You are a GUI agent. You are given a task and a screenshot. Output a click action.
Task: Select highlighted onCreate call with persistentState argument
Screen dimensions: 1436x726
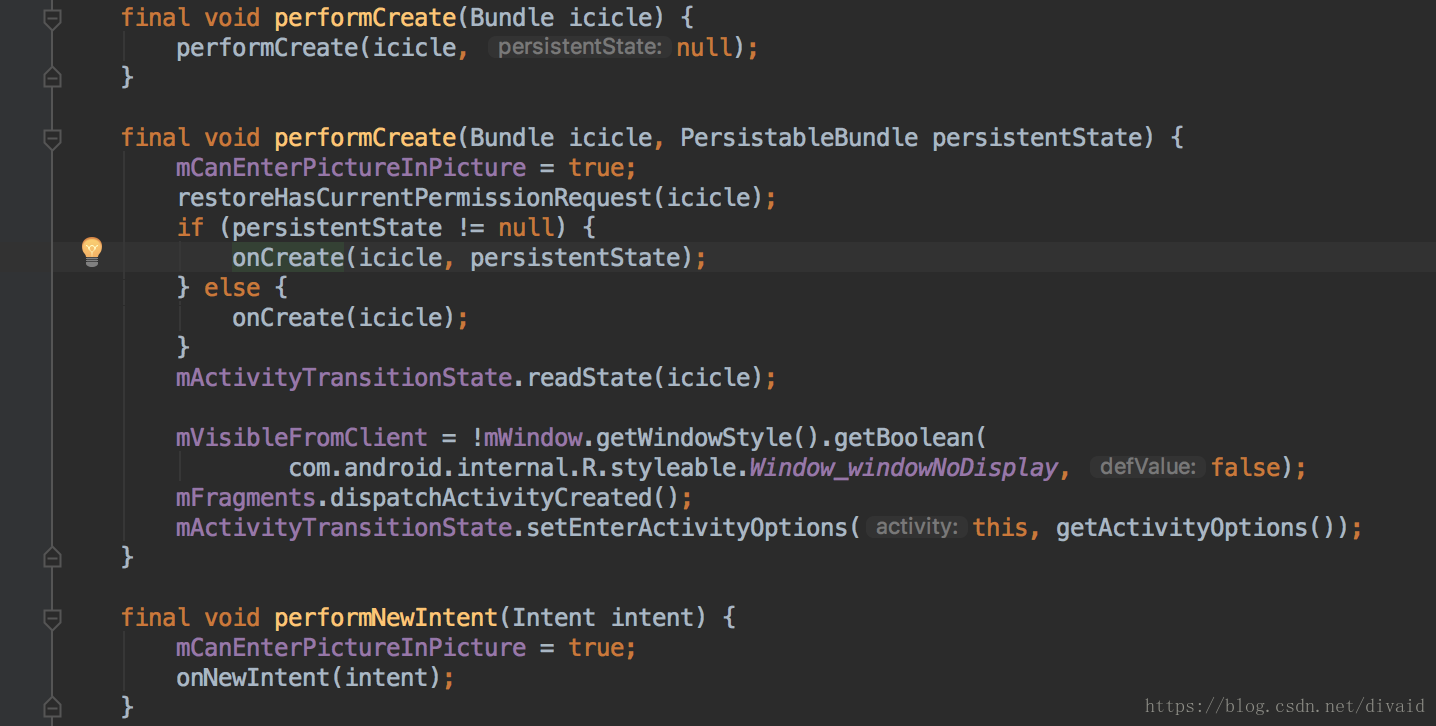click(x=288, y=257)
